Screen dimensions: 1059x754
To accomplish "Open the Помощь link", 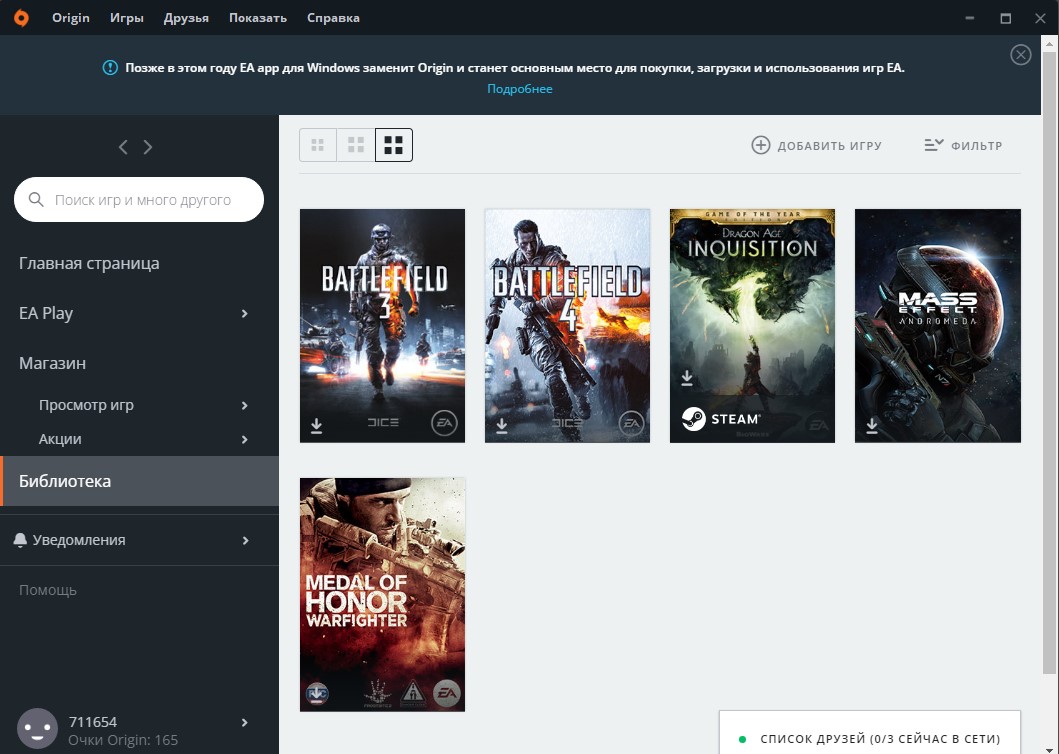I will pyautogui.click(x=48, y=590).
